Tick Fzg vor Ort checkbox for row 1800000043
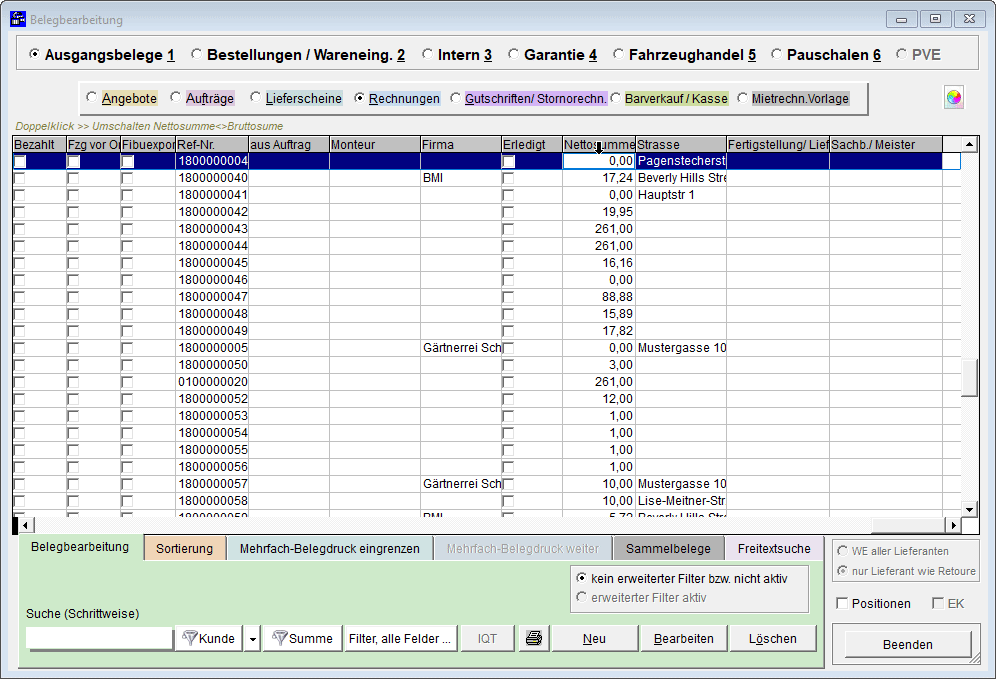The height and width of the screenshot is (679, 996). [73, 229]
